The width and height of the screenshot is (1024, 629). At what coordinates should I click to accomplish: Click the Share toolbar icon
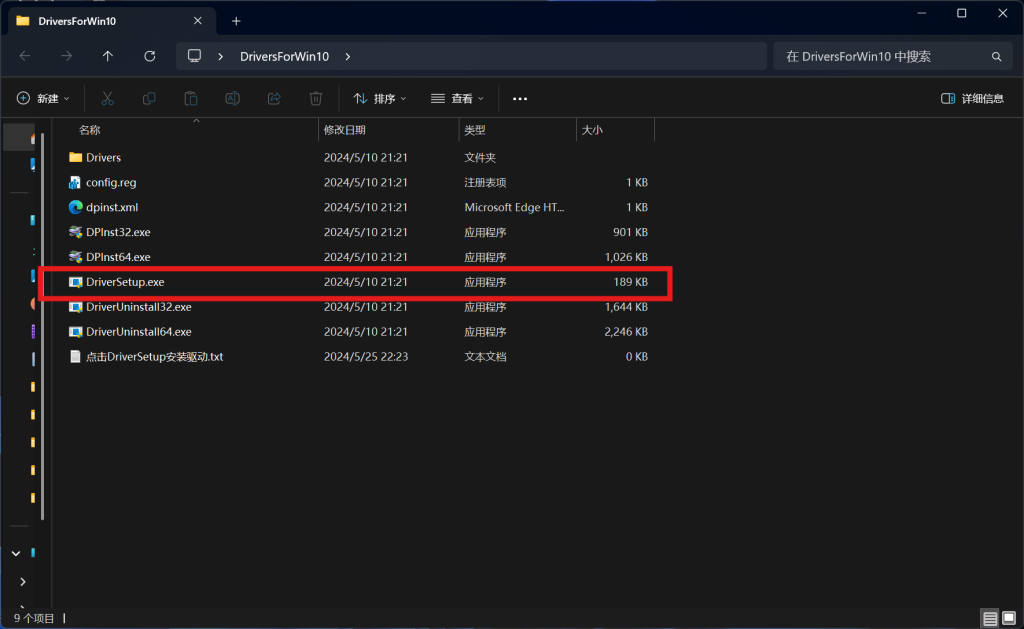[274, 99]
